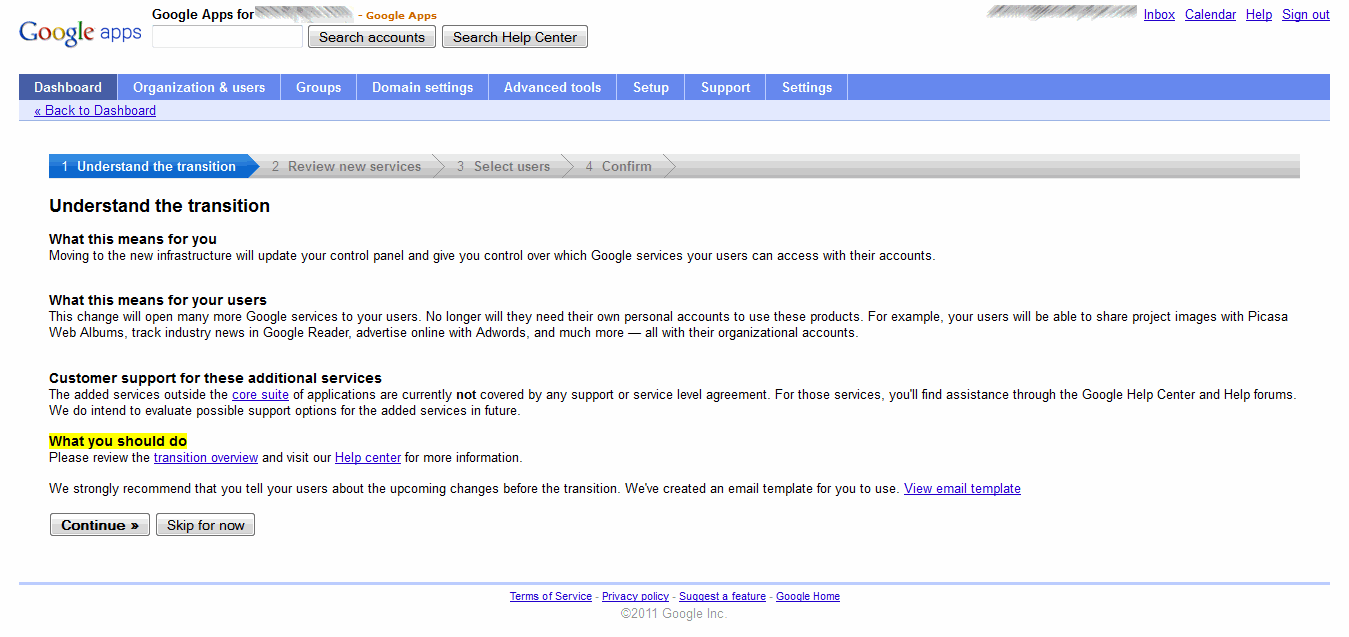This screenshot has width=1349, height=637.
Task: Open the Inbox link
Action: tap(1159, 15)
